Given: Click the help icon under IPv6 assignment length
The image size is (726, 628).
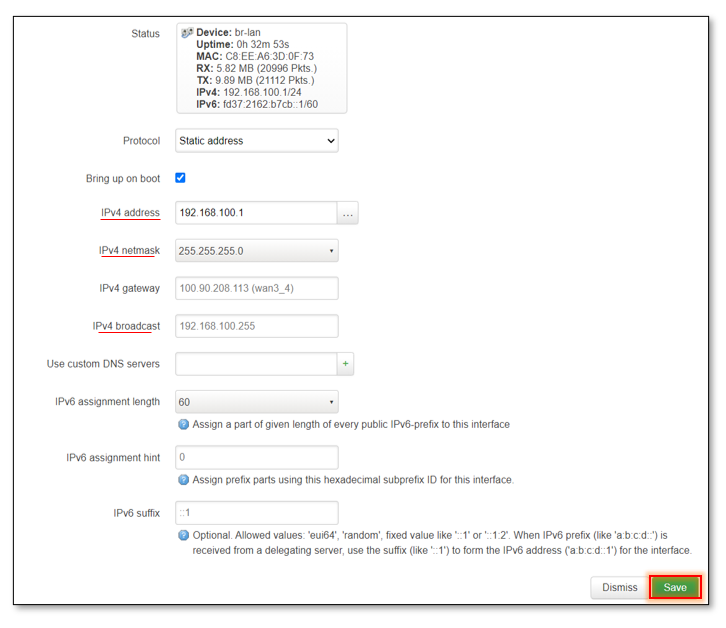Looking at the screenshot, I should [x=183, y=424].
